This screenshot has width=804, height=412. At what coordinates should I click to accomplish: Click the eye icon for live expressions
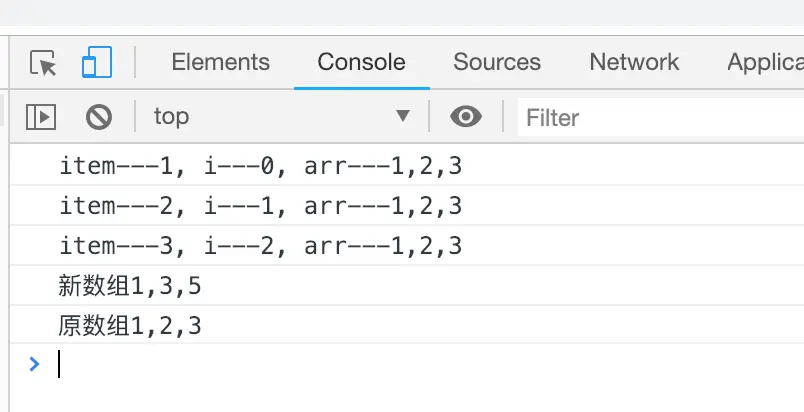tap(465, 117)
